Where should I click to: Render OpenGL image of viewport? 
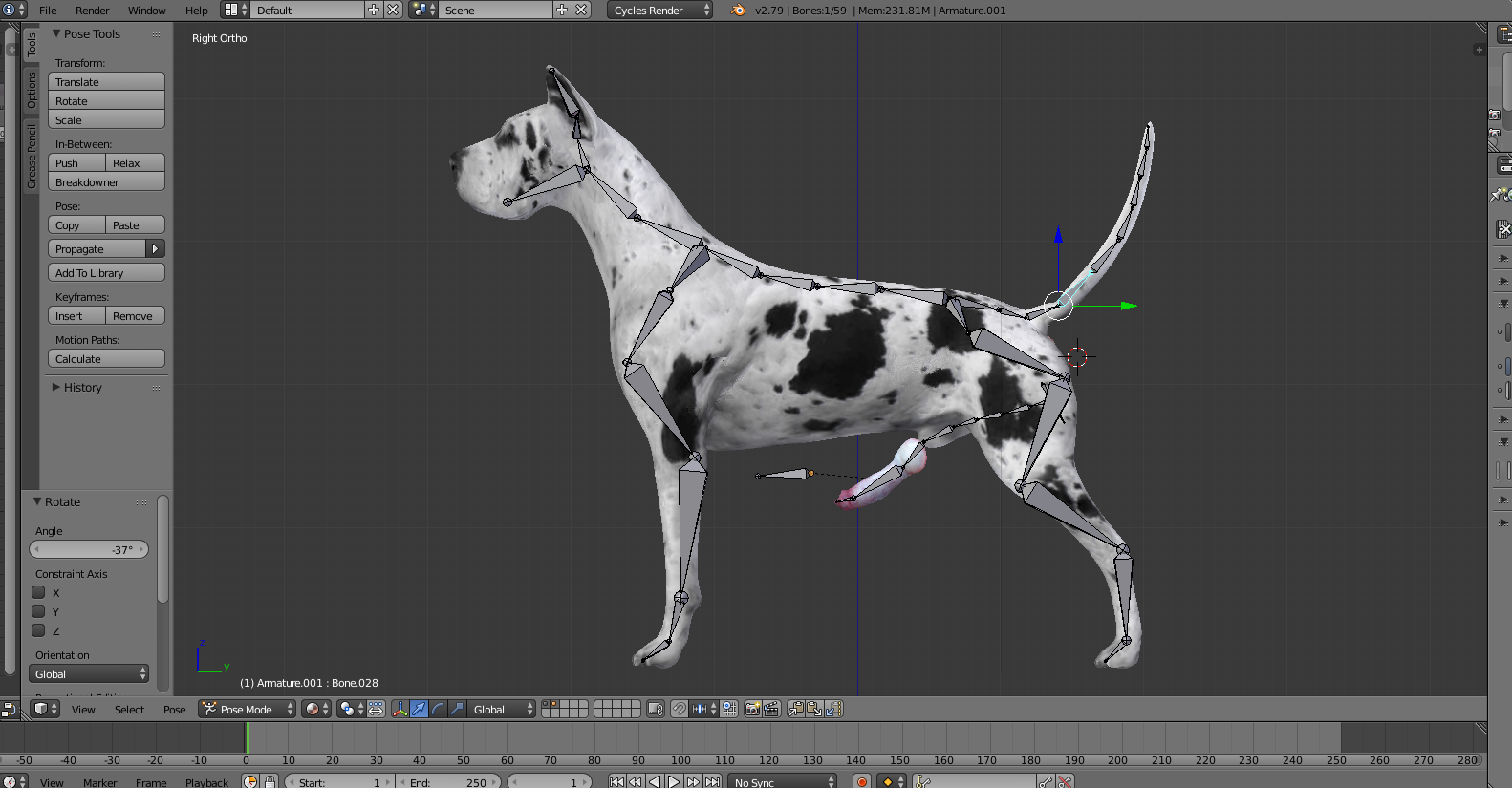coord(752,709)
